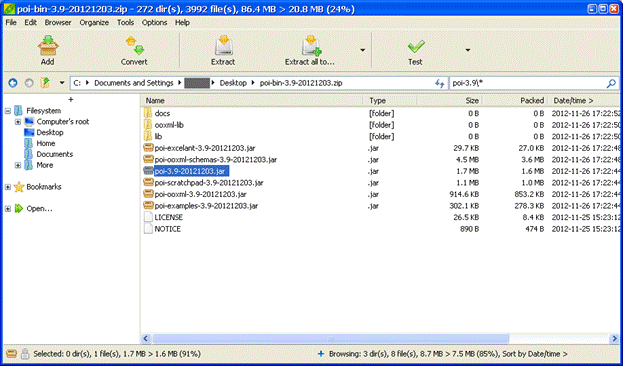Click poi-ooxml-3.9-20121203.jar archive icon
Screen dimensions: 623x366
pyautogui.click(x=148, y=194)
